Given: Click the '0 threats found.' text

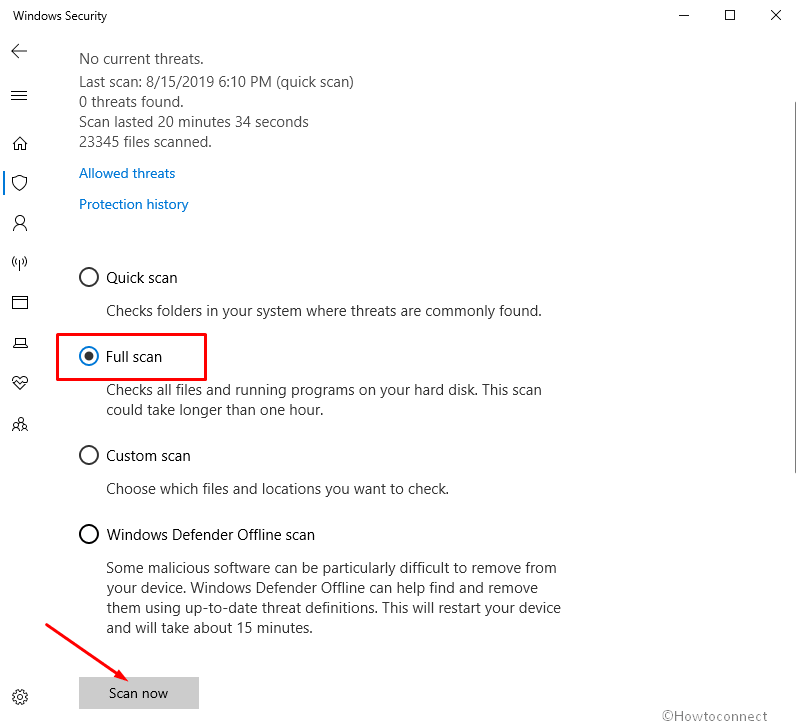Looking at the screenshot, I should (x=131, y=102).
